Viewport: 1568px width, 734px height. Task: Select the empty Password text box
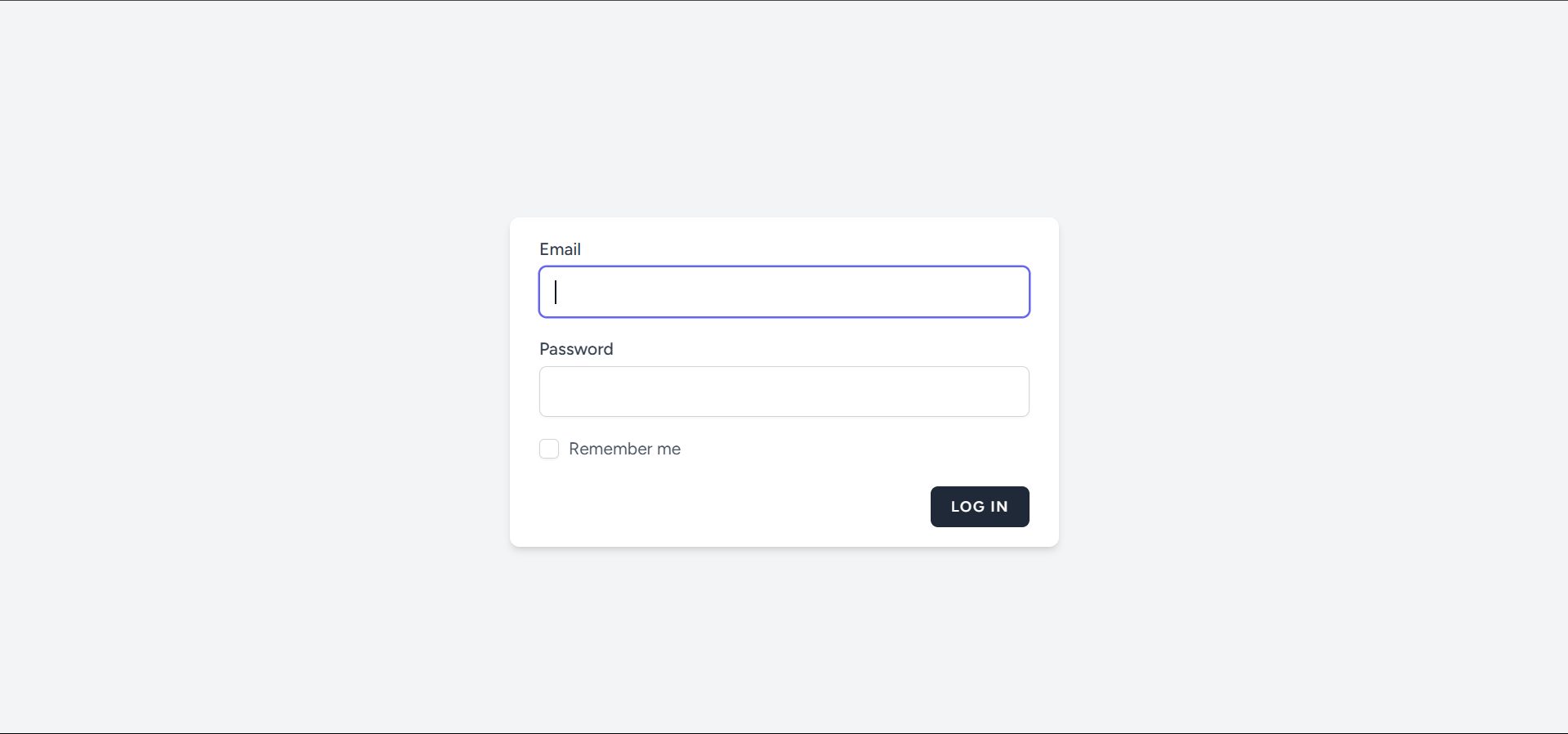[x=784, y=392]
